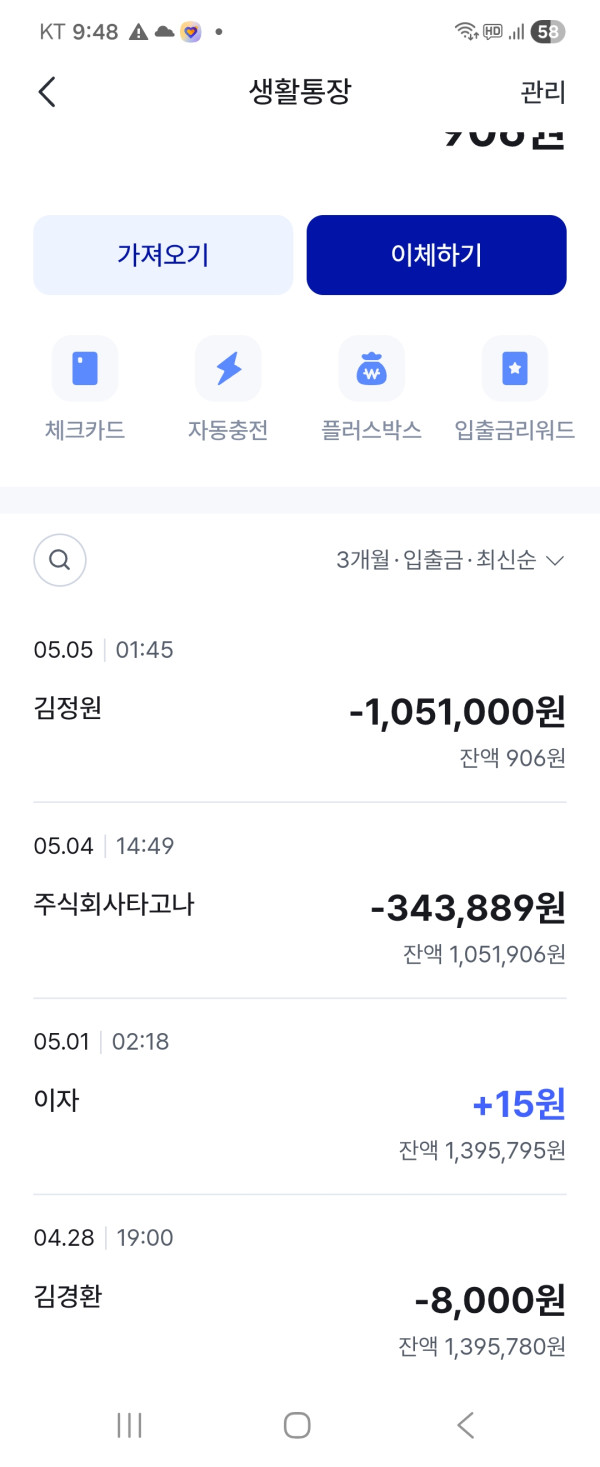Tap Android home navigation icon
Image resolution: width=600 pixels, height=1467 pixels.
297,1425
